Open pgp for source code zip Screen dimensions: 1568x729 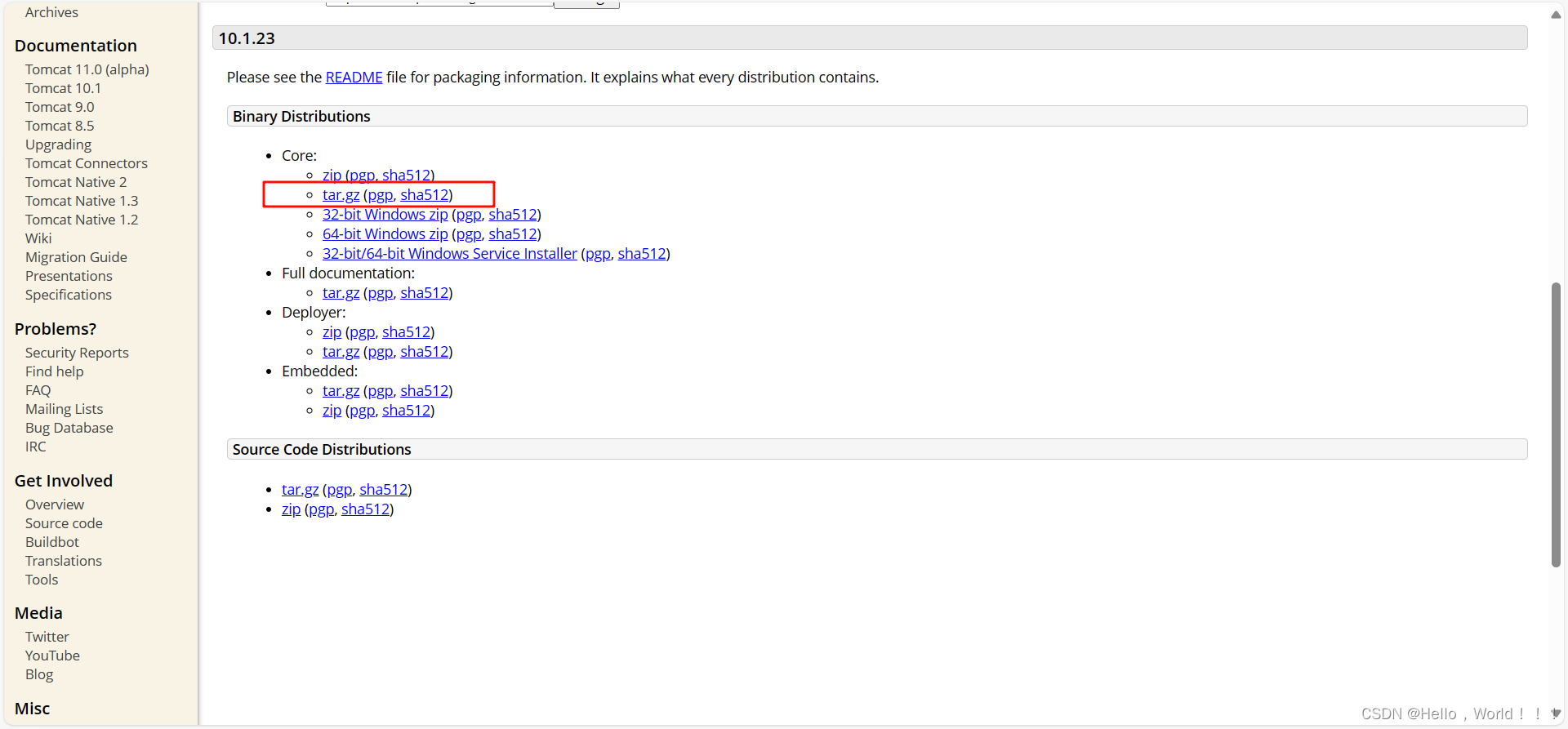pyautogui.click(x=321, y=509)
